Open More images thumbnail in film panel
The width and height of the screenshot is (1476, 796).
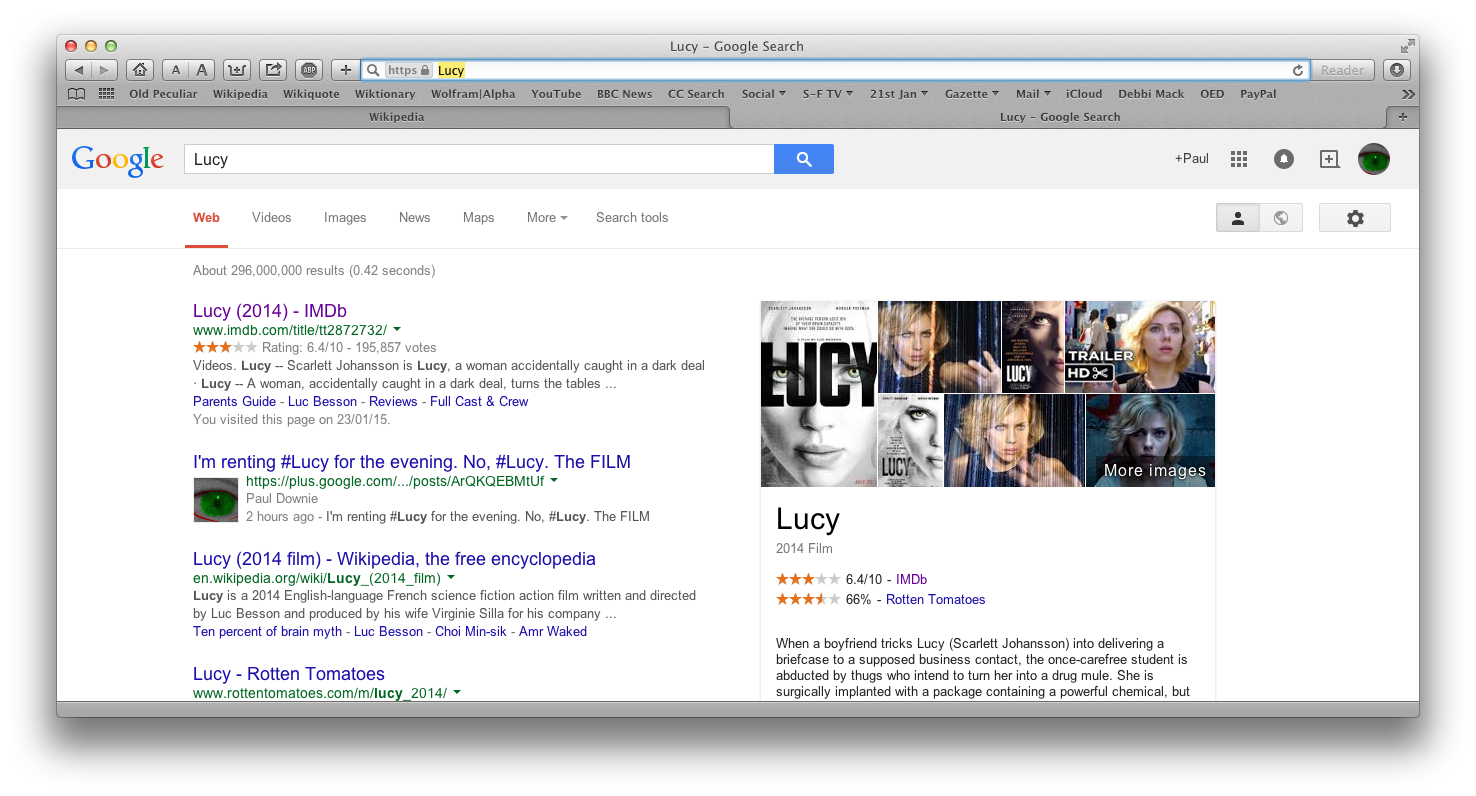point(1150,441)
